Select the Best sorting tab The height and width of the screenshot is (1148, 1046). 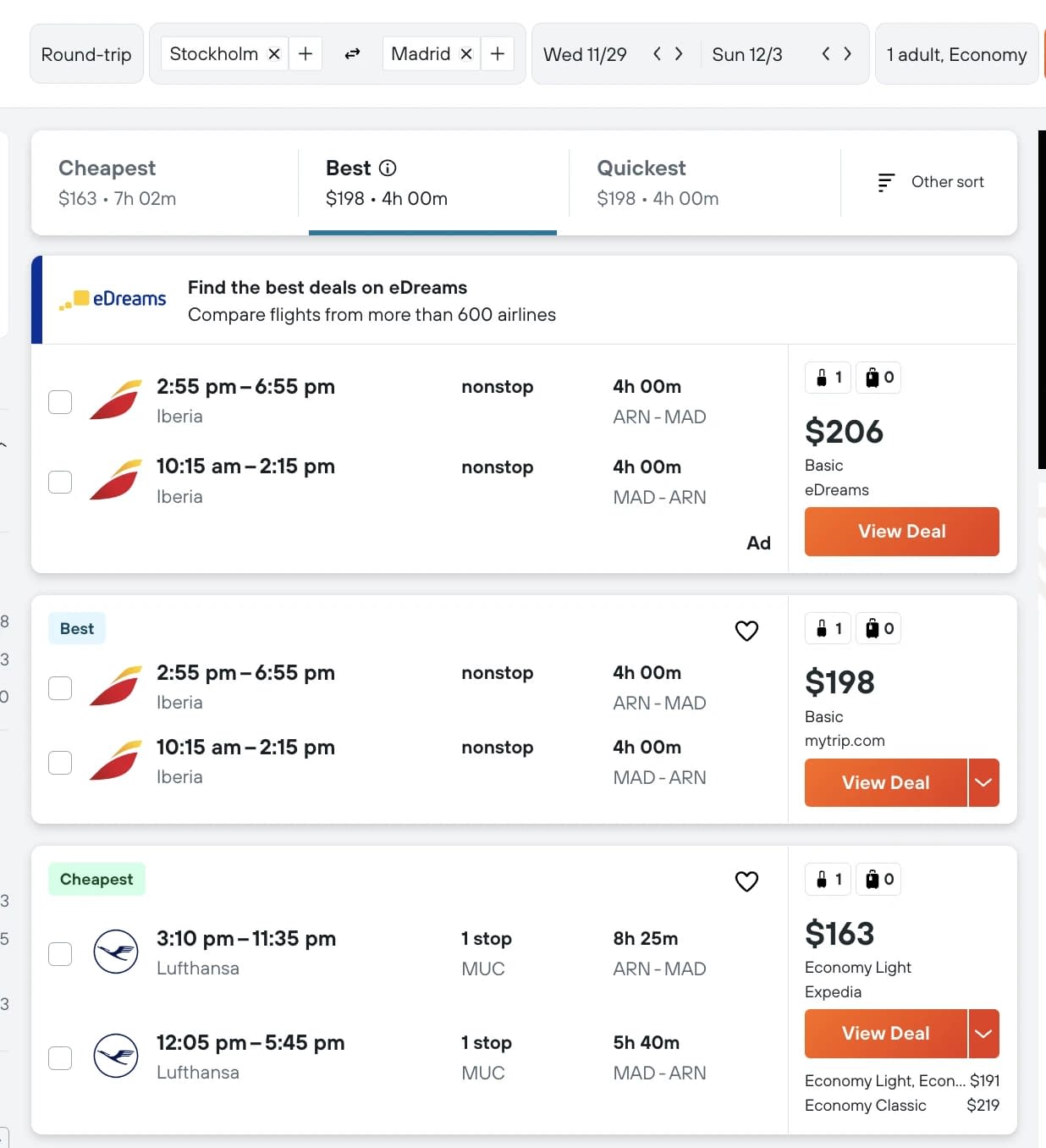433,183
